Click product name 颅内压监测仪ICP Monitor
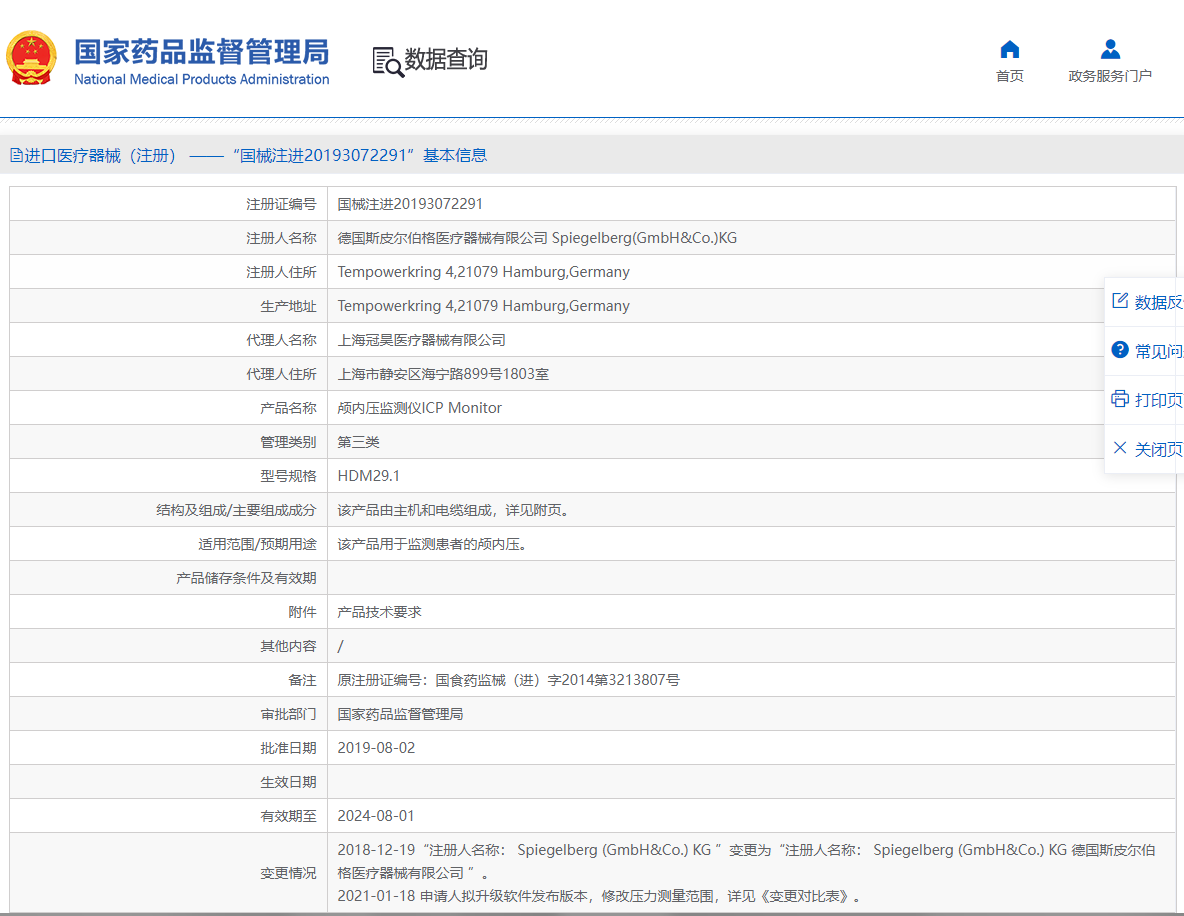Image resolution: width=1184 pixels, height=916 pixels. pos(419,408)
